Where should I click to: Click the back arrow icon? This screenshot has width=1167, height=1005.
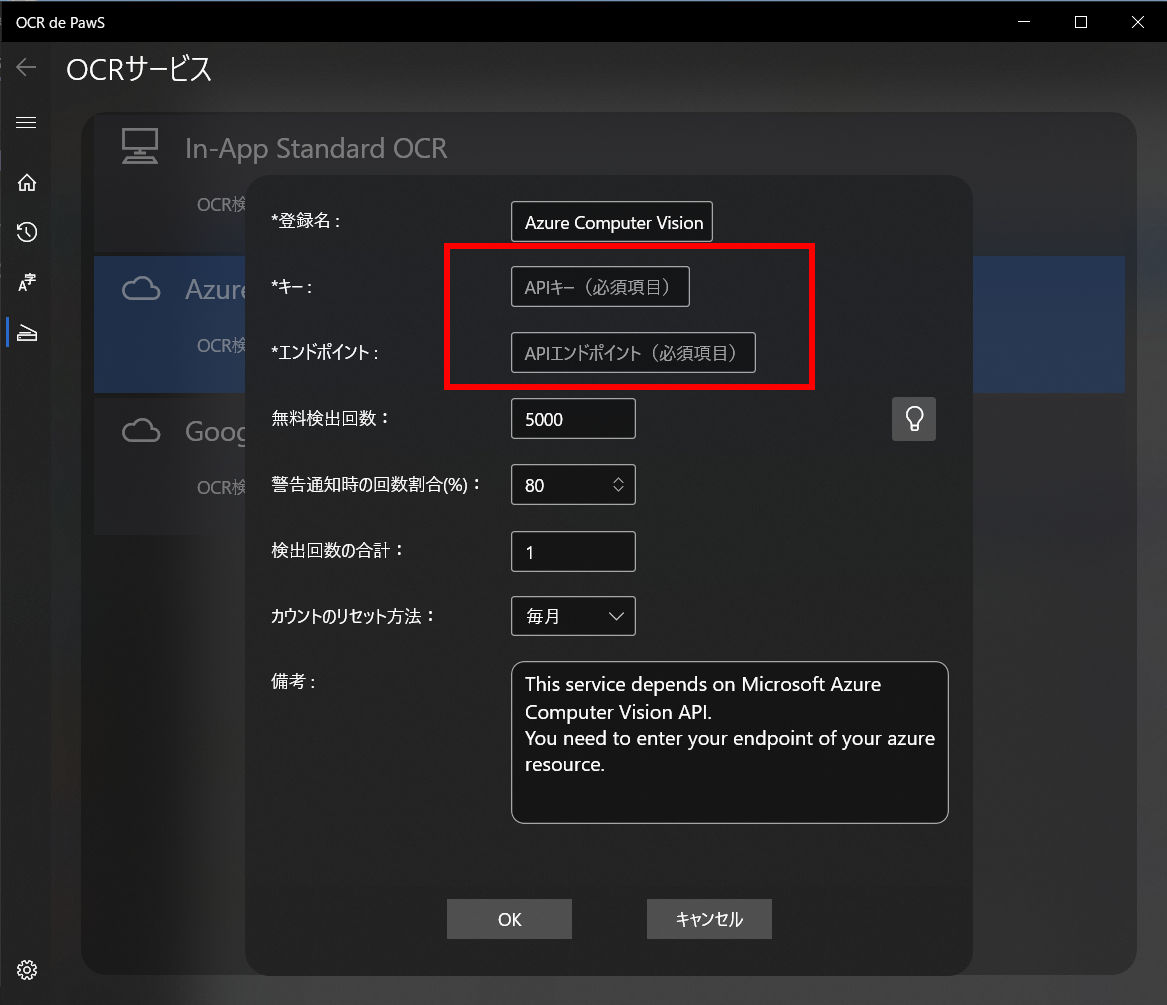(26, 68)
